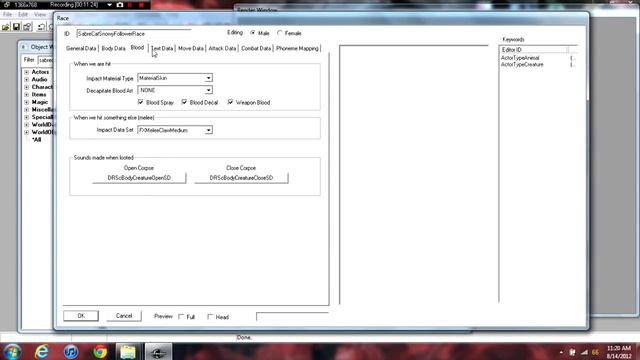Toggle the Weapon Blood checkbox

(231, 102)
